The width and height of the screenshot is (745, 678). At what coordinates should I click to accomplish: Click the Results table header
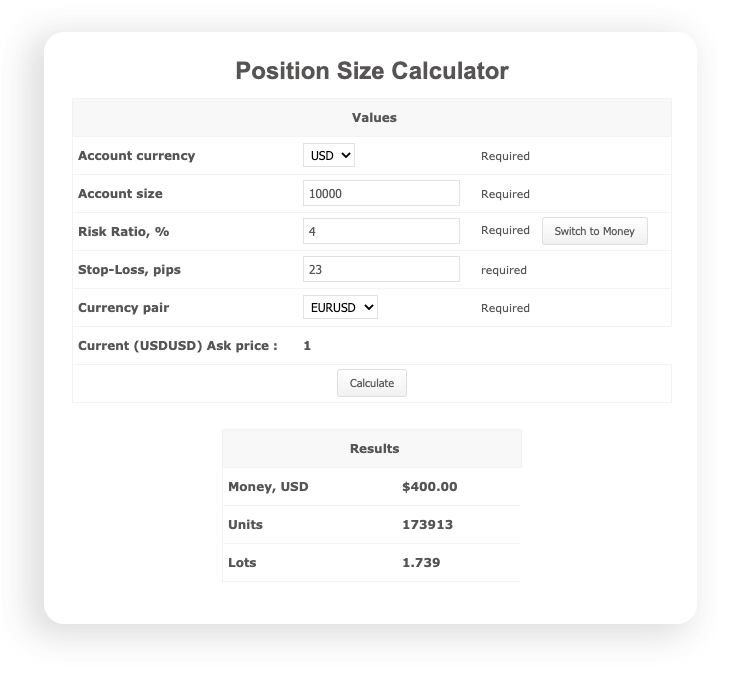point(374,449)
